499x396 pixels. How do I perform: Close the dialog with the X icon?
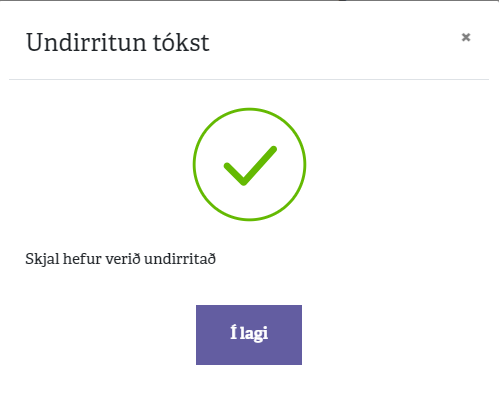pyautogui.click(x=466, y=37)
